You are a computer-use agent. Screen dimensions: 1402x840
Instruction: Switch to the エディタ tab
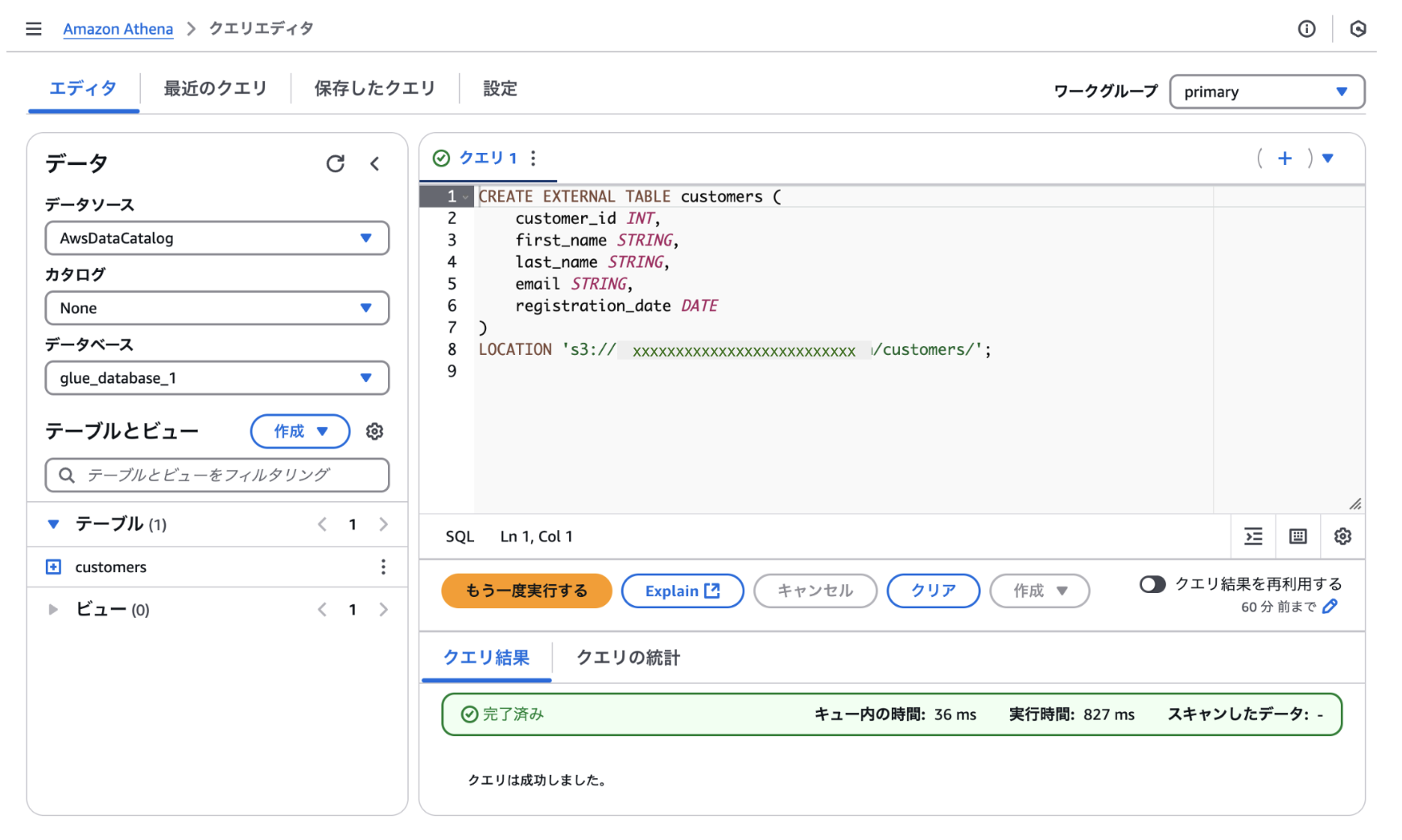(x=83, y=89)
